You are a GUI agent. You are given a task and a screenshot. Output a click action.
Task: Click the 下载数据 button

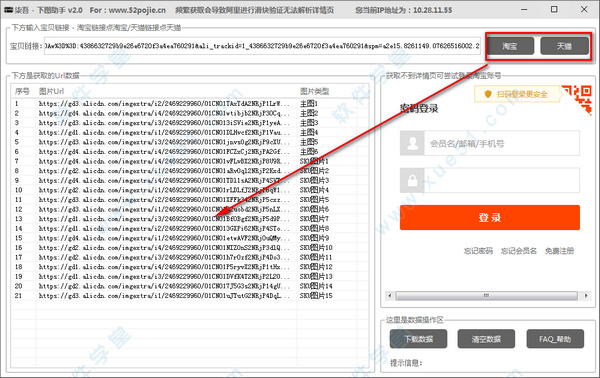coord(418,339)
